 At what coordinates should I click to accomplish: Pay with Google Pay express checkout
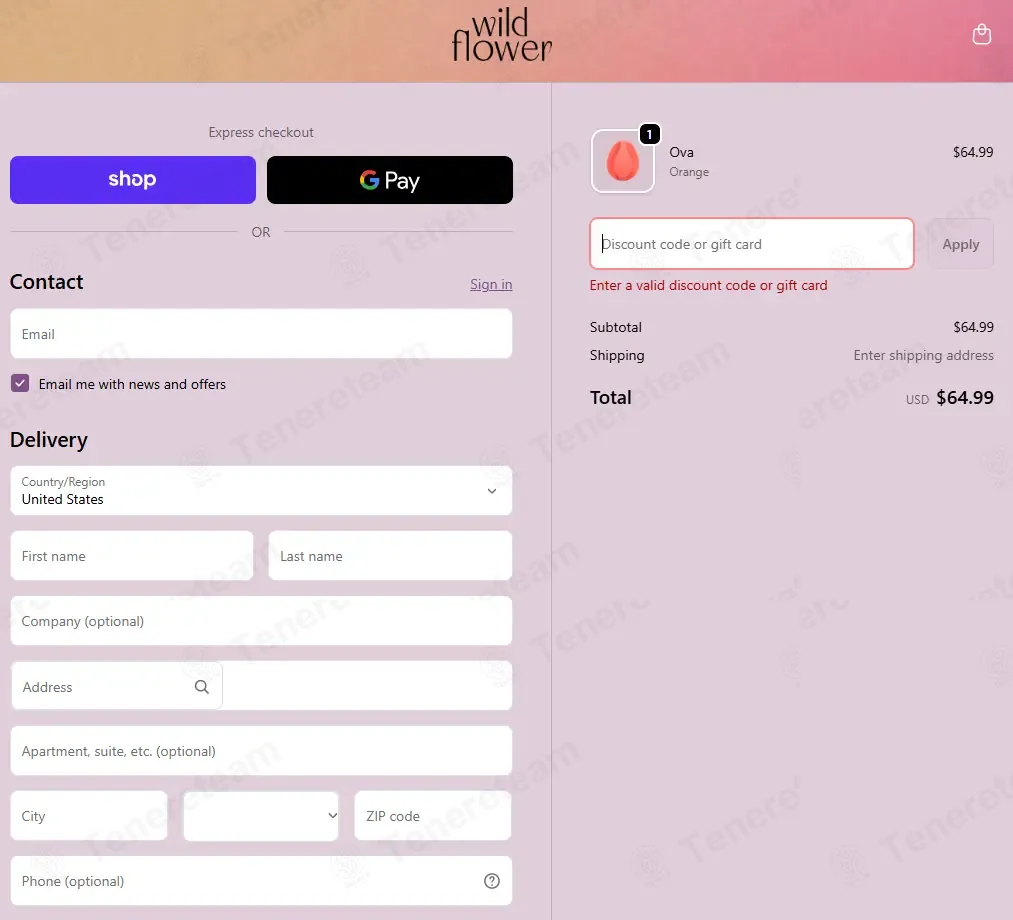390,180
